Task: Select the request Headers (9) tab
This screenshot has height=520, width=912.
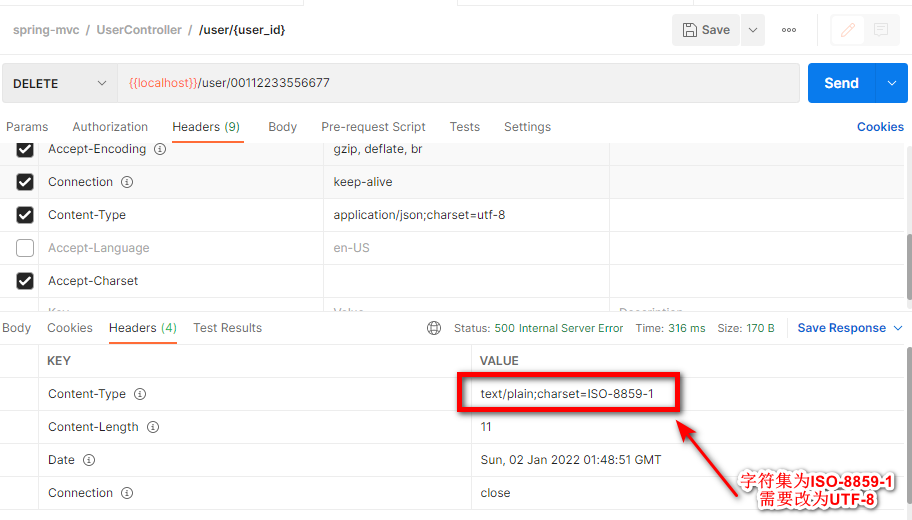Action: pyautogui.click(x=206, y=127)
